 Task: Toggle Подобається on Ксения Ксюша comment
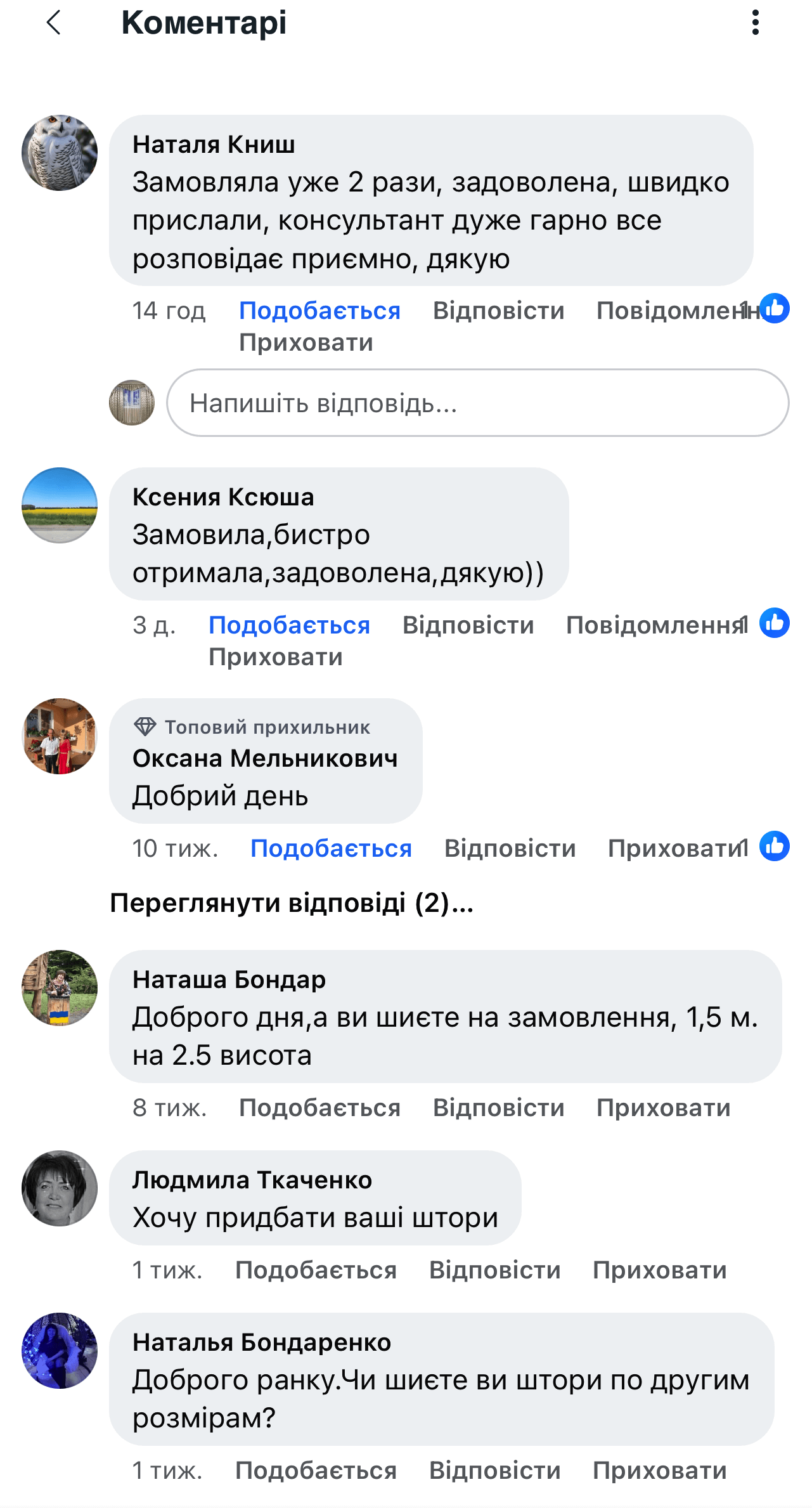(289, 625)
